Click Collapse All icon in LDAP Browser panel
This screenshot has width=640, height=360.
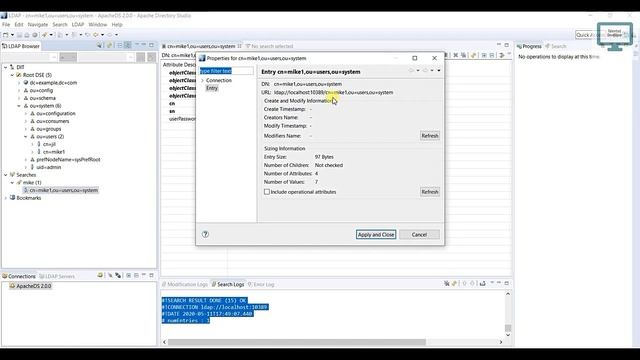point(120,45)
